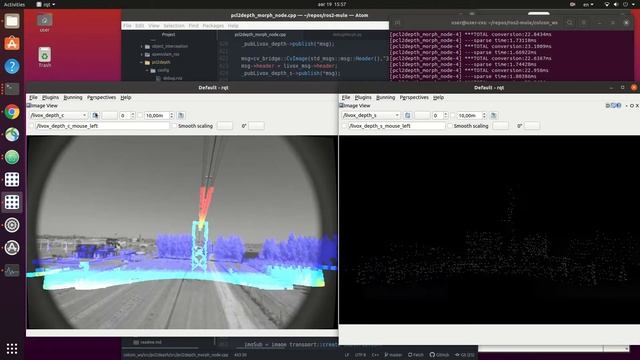Open /livox_depth_s topic dropdown
Viewport: 640px width, 360px height.
pyautogui.click(x=371, y=116)
